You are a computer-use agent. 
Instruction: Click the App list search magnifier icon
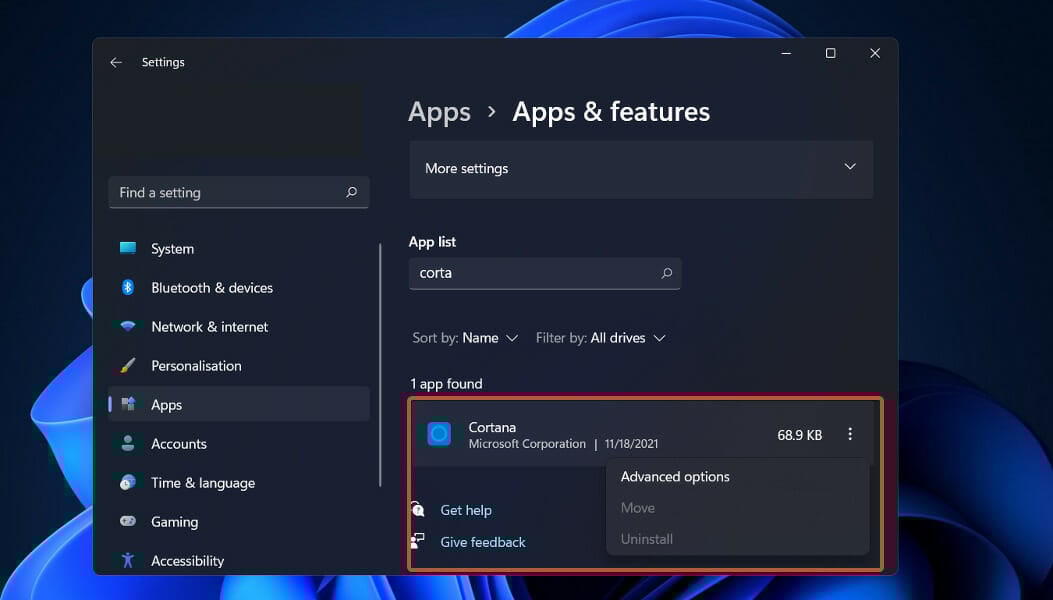pyautogui.click(x=666, y=273)
